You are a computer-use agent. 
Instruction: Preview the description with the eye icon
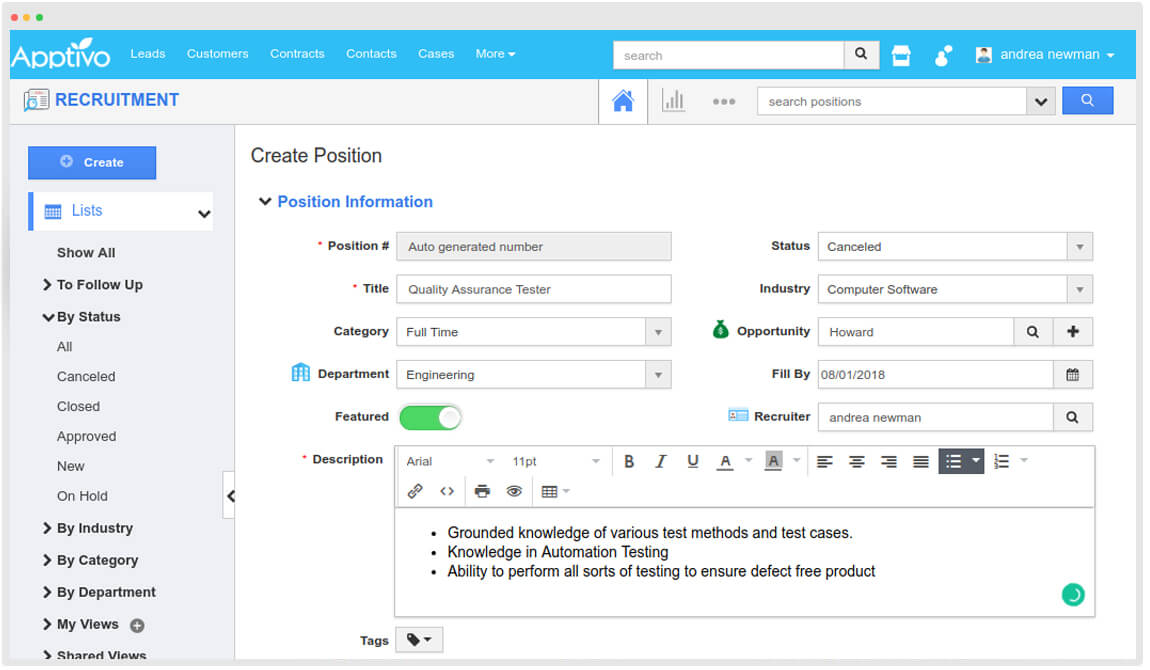[514, 491]
